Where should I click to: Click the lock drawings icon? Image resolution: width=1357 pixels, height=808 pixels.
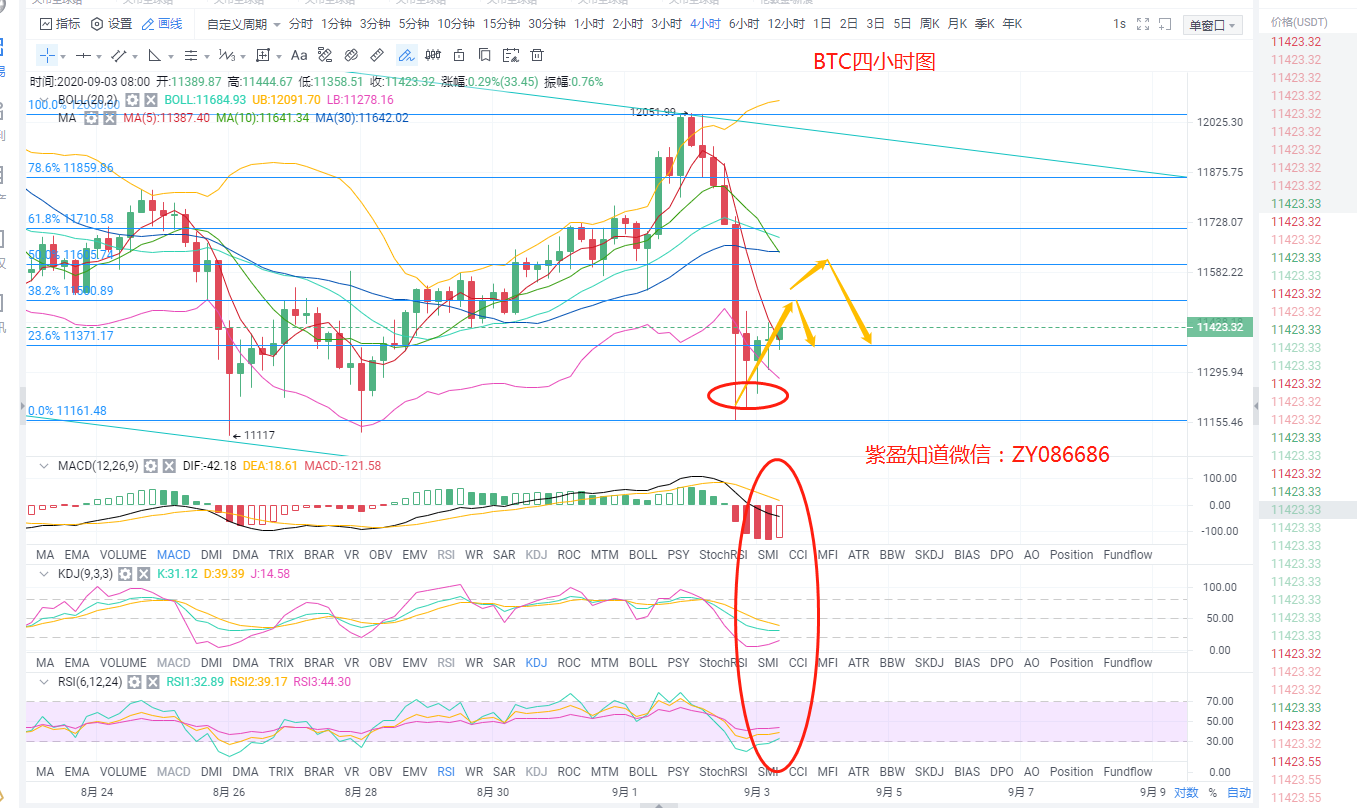(x=459, y=55)
